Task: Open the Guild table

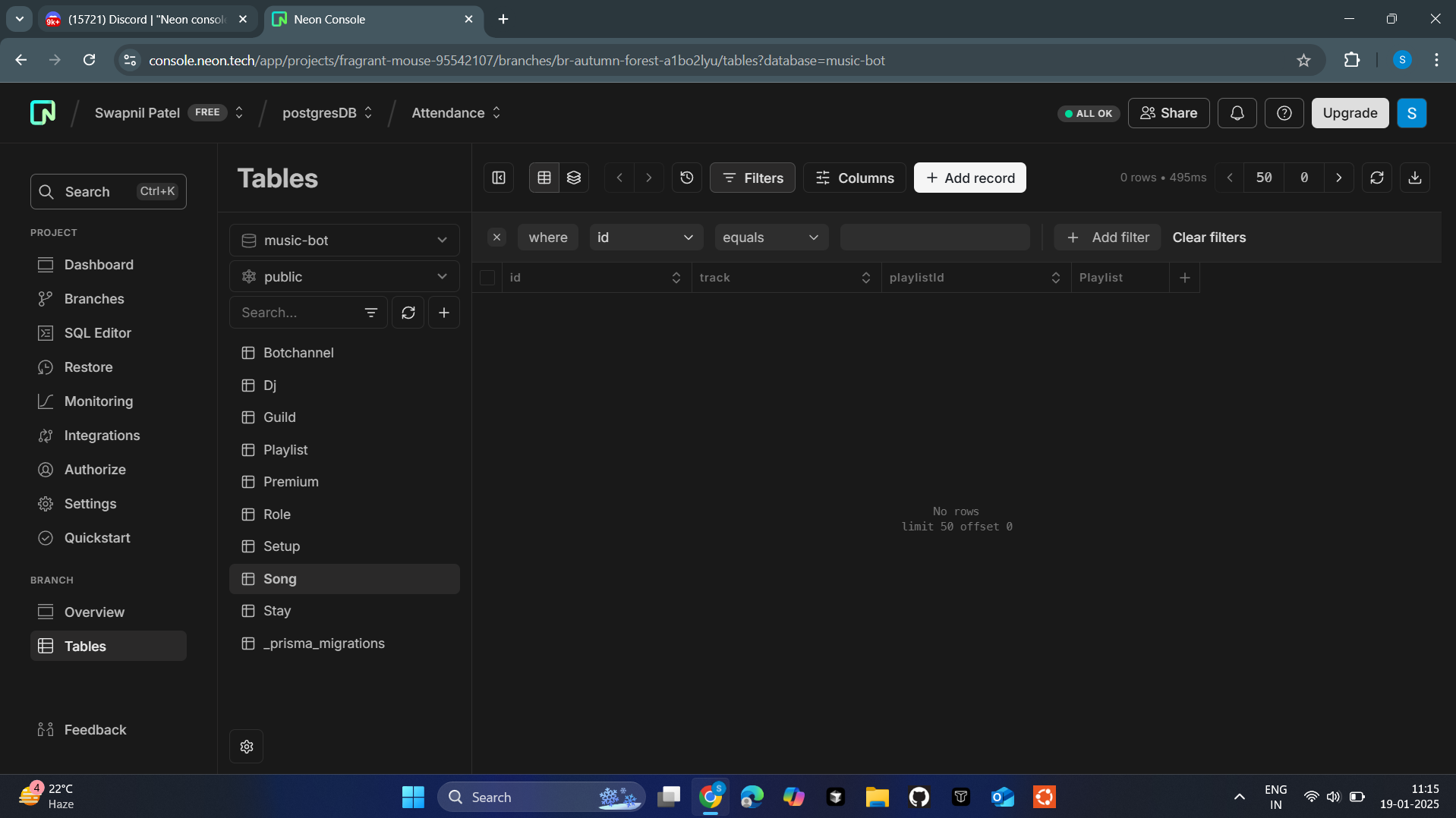Action: [345, 417]
